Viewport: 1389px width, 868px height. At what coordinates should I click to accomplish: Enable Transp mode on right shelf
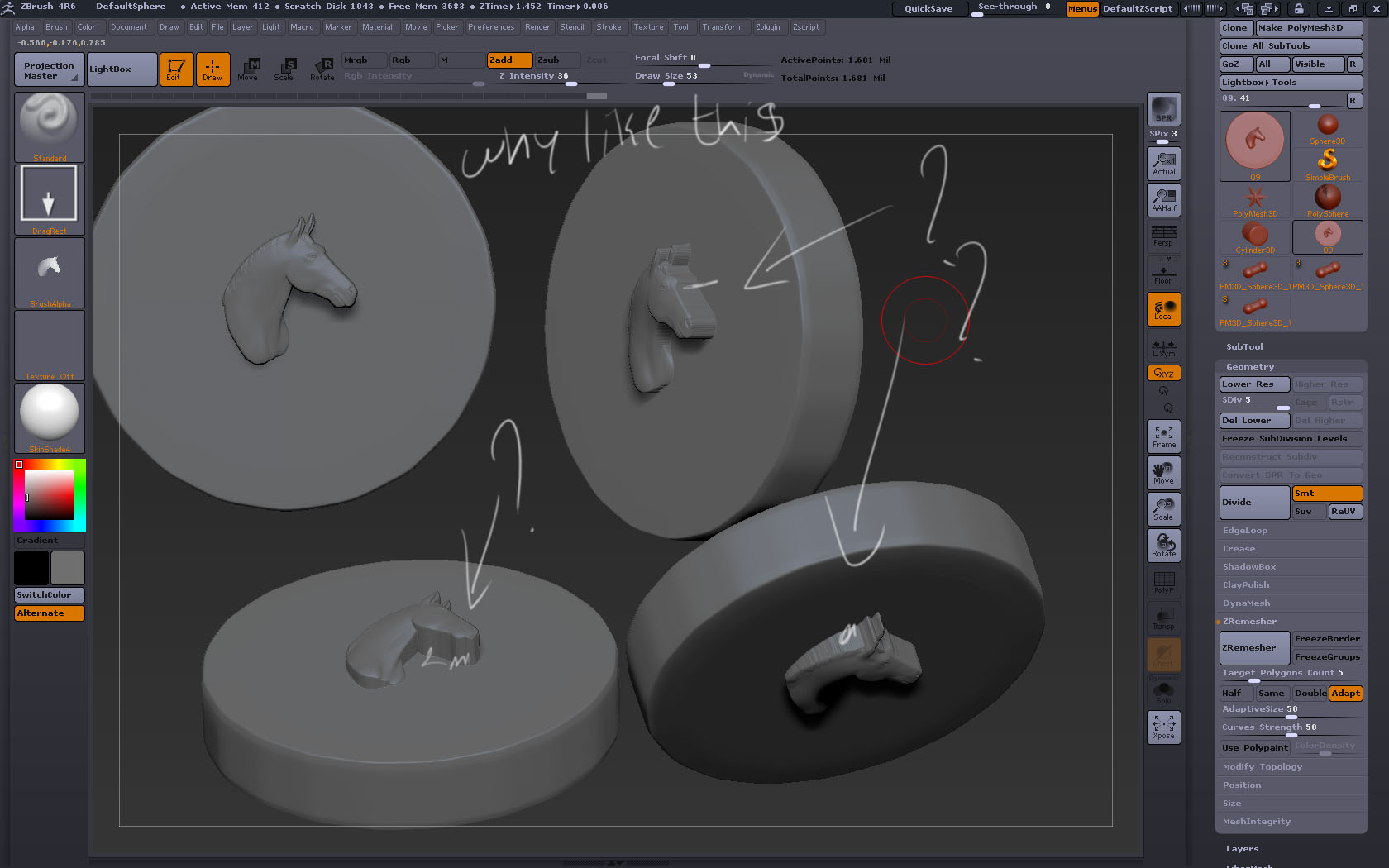1163,618
